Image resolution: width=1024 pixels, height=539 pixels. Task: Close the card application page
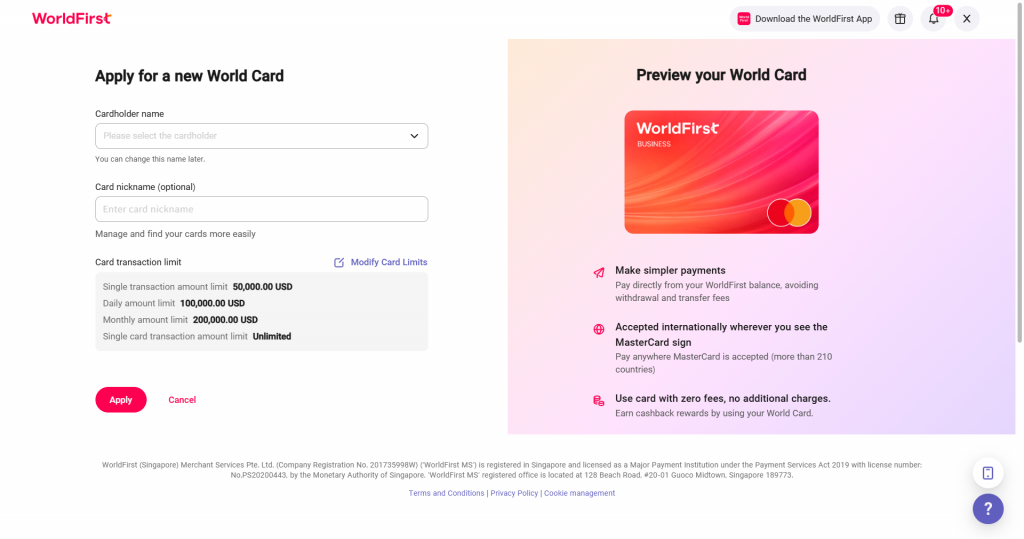966,18
